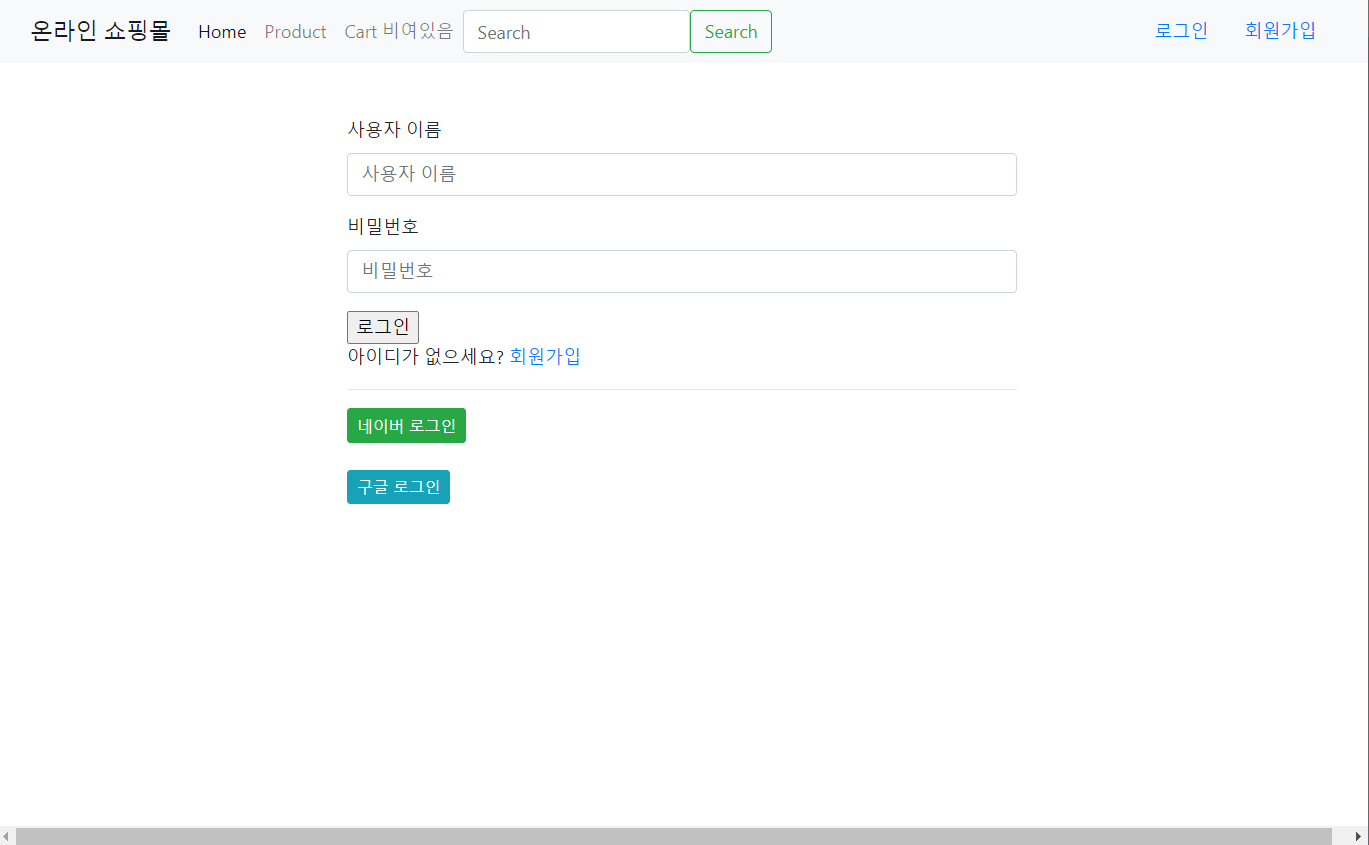Sign in with 네이버 로그인 button
Screen dimensions: 1369x845
click(406, 425)
